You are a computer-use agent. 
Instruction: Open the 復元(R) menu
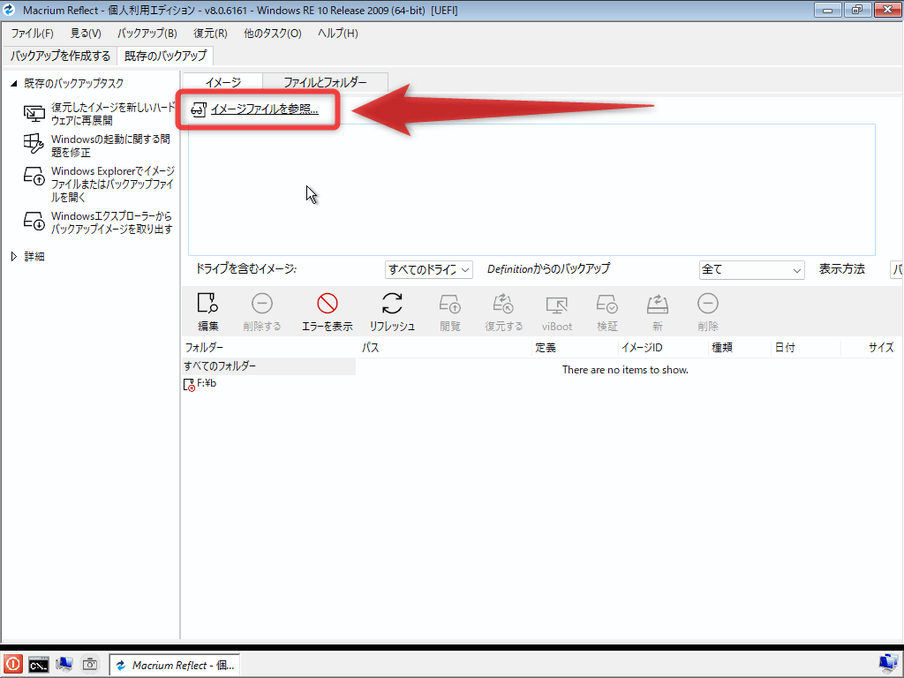coord(210,33)
